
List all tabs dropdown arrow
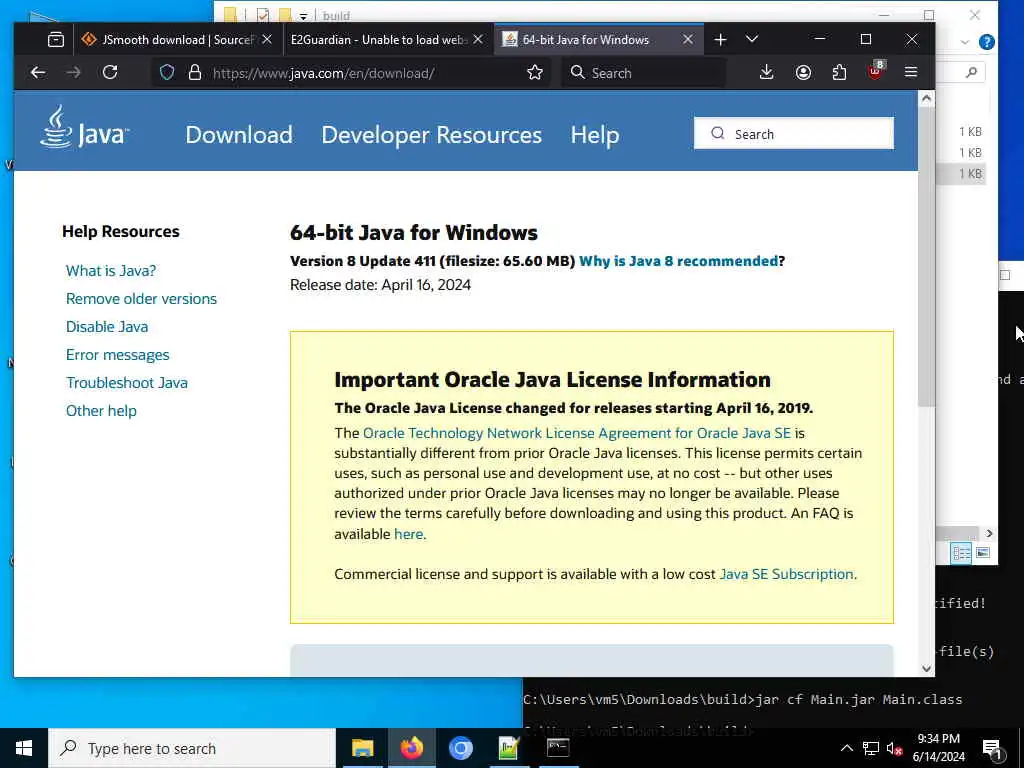(x=752, y=39)
